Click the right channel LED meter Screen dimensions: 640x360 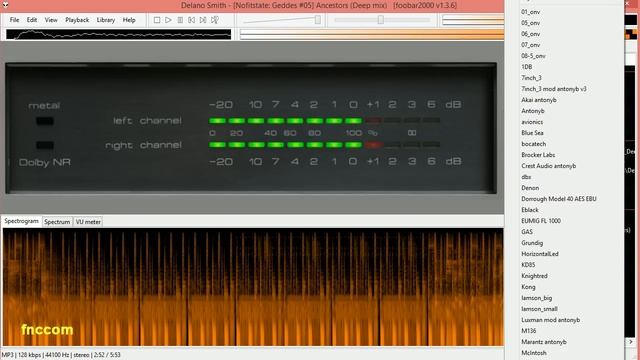point(324,145)
